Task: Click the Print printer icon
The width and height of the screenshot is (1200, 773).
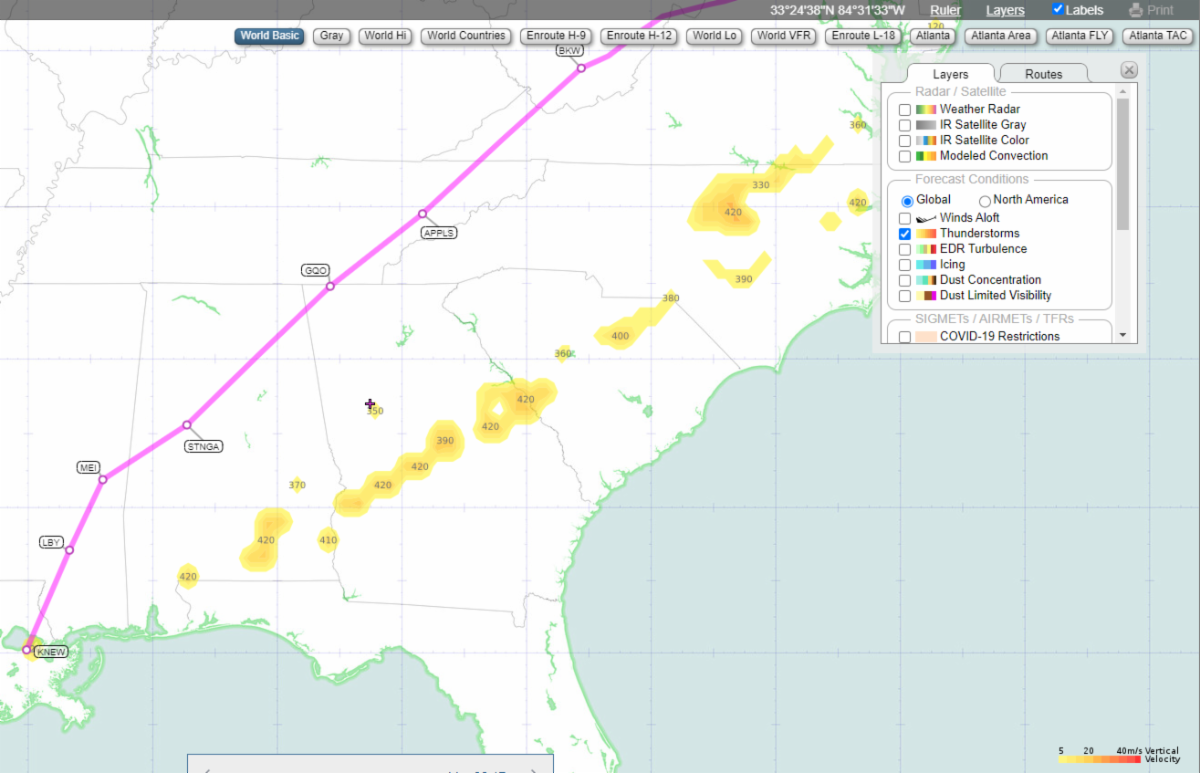Action: [1135, 10]
